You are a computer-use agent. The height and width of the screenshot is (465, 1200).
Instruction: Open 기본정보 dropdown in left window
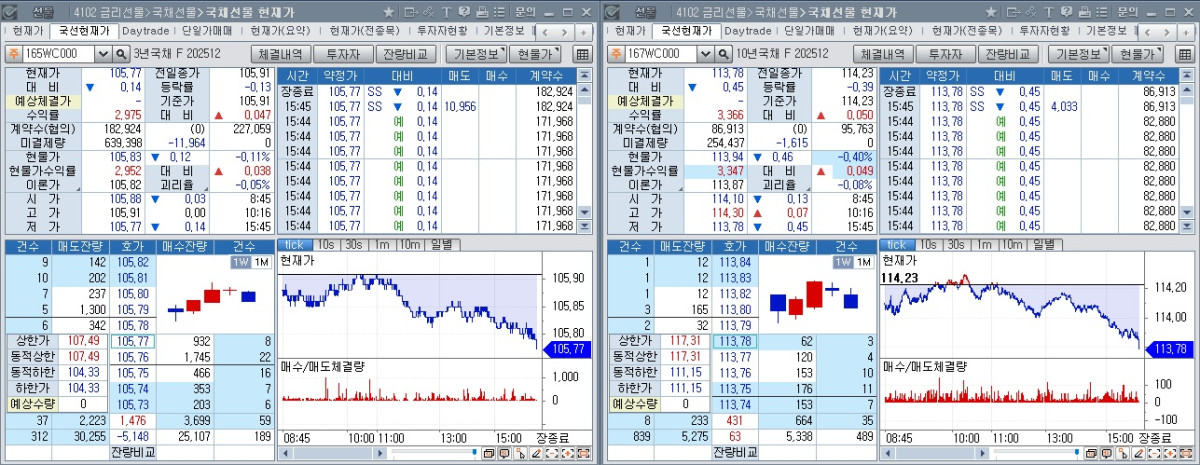point(474,54)
